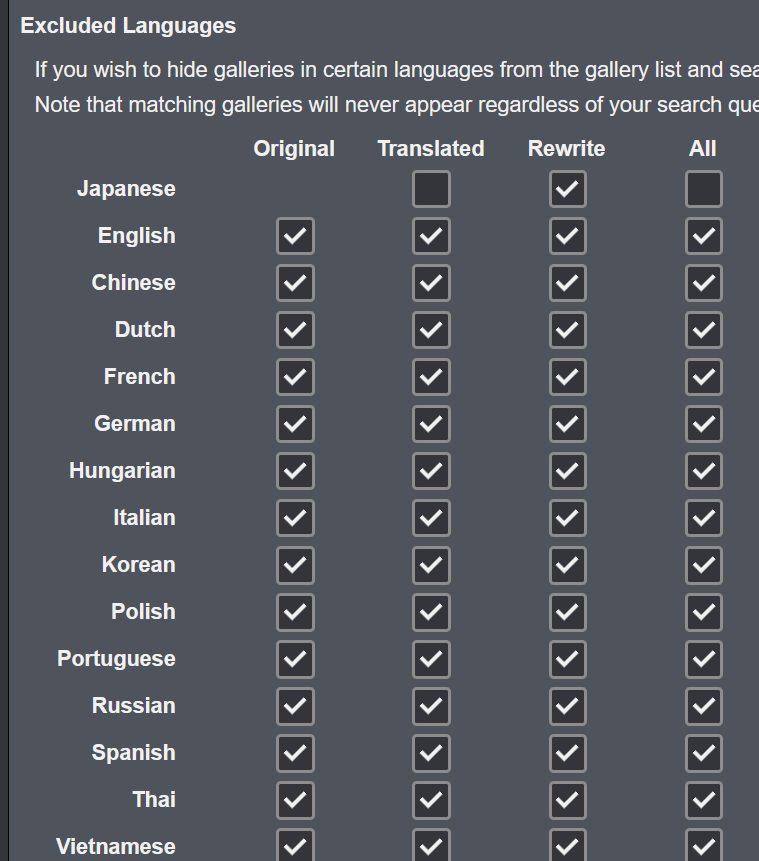This screenshot has width=759, height=861.
Task: Uncheck the Korean All checkbox
Action: (703, 565)
